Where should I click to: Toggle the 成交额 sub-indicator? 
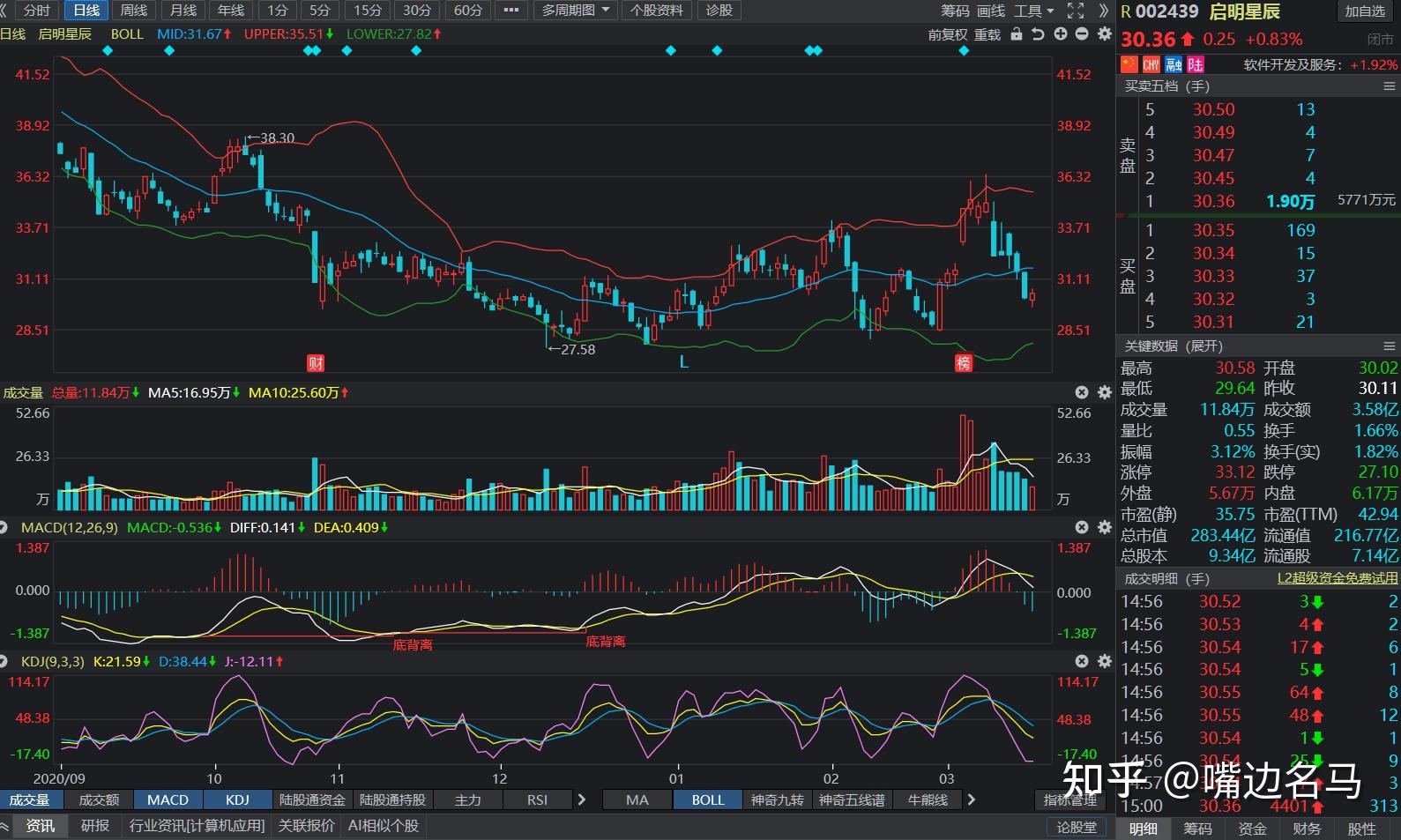tap(99, 799)
